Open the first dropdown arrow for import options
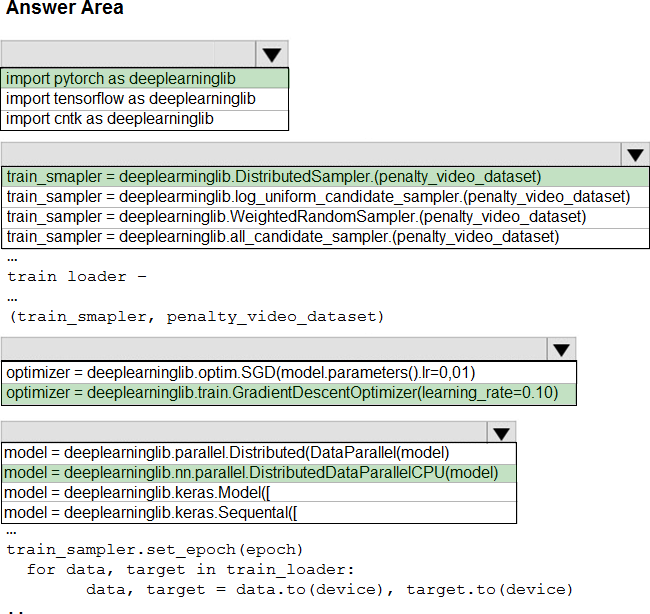The width and height of the screenshot is (650, 614). pyautogui.click(x=271, y=55)
